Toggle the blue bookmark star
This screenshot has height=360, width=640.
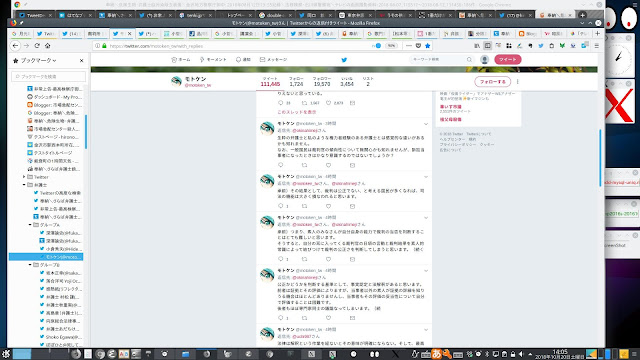tap(428, 46)
